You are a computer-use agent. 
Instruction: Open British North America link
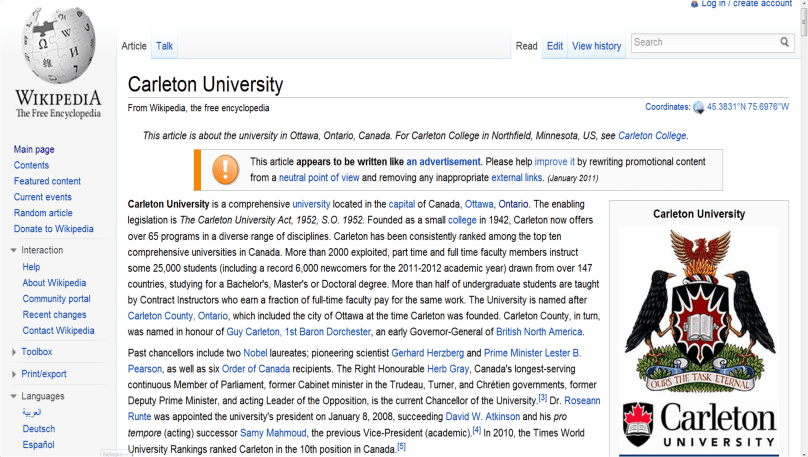tap(539, 332)
